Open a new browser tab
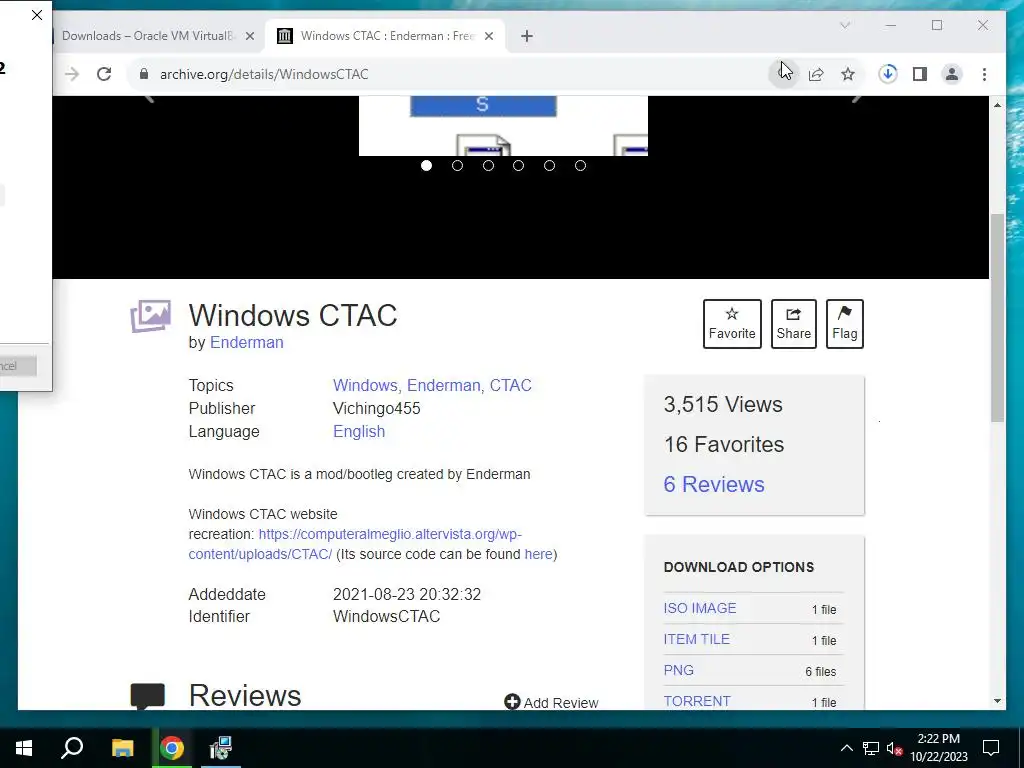This screenshot has width=1024, height=768. (527, 36)
